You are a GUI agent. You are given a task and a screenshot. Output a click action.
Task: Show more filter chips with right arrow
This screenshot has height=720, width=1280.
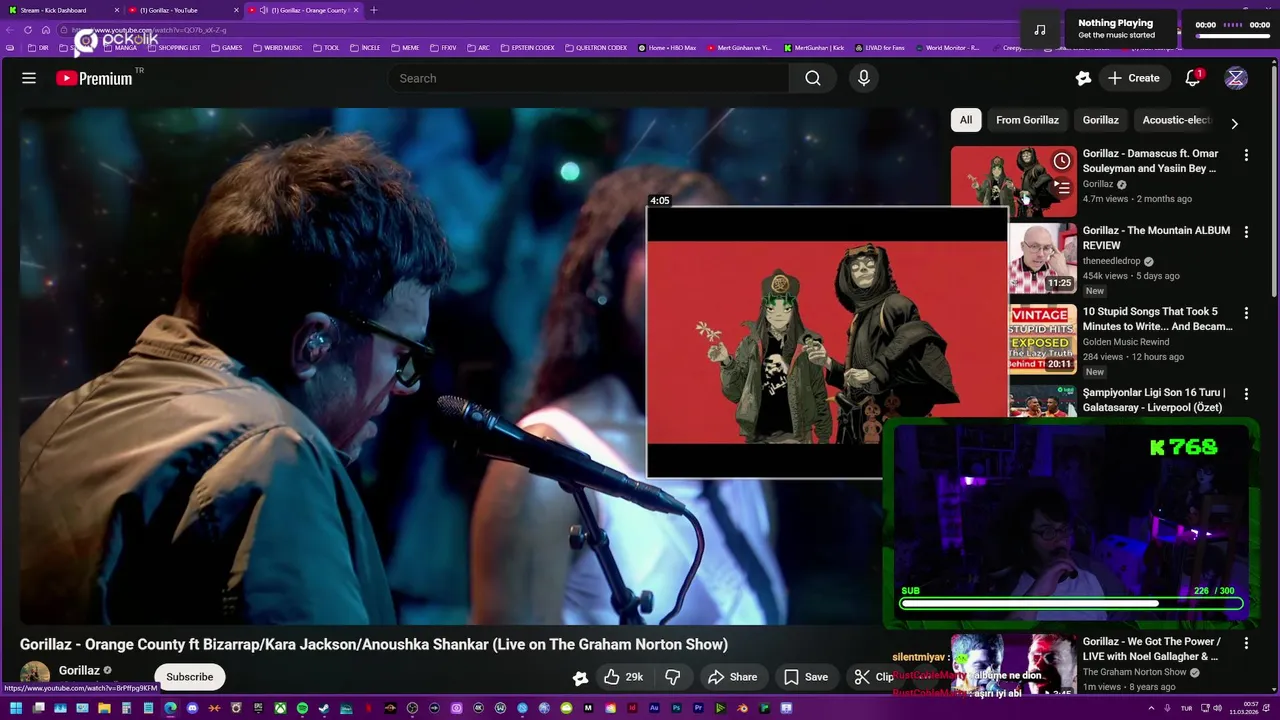pyautogui.click(x=1234, y=124)
